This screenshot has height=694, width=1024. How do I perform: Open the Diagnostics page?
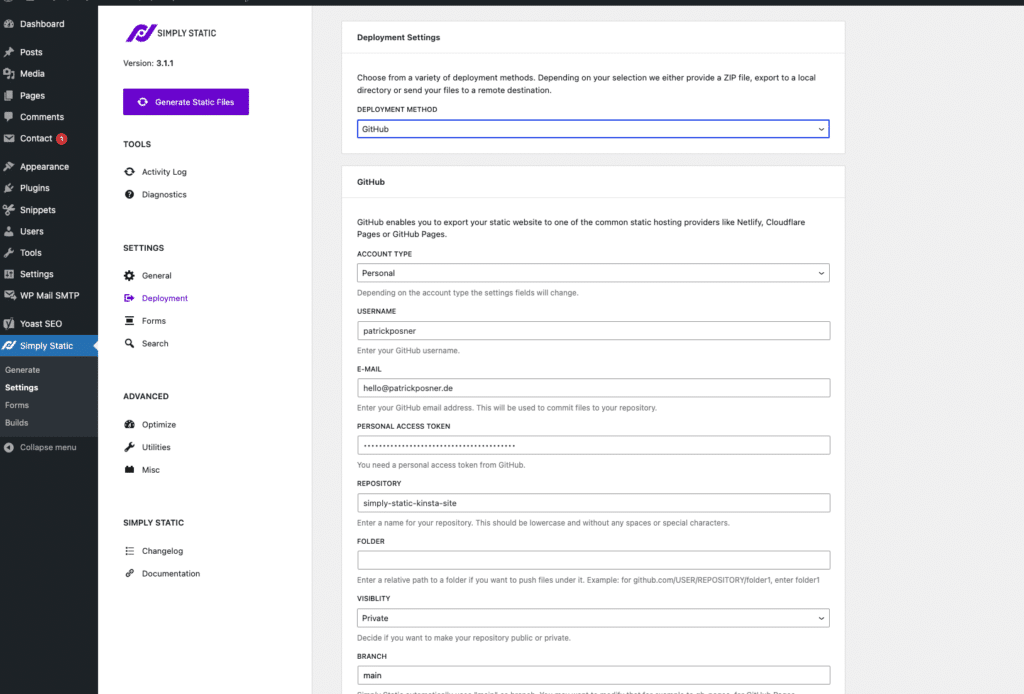(x=164, y=195)
